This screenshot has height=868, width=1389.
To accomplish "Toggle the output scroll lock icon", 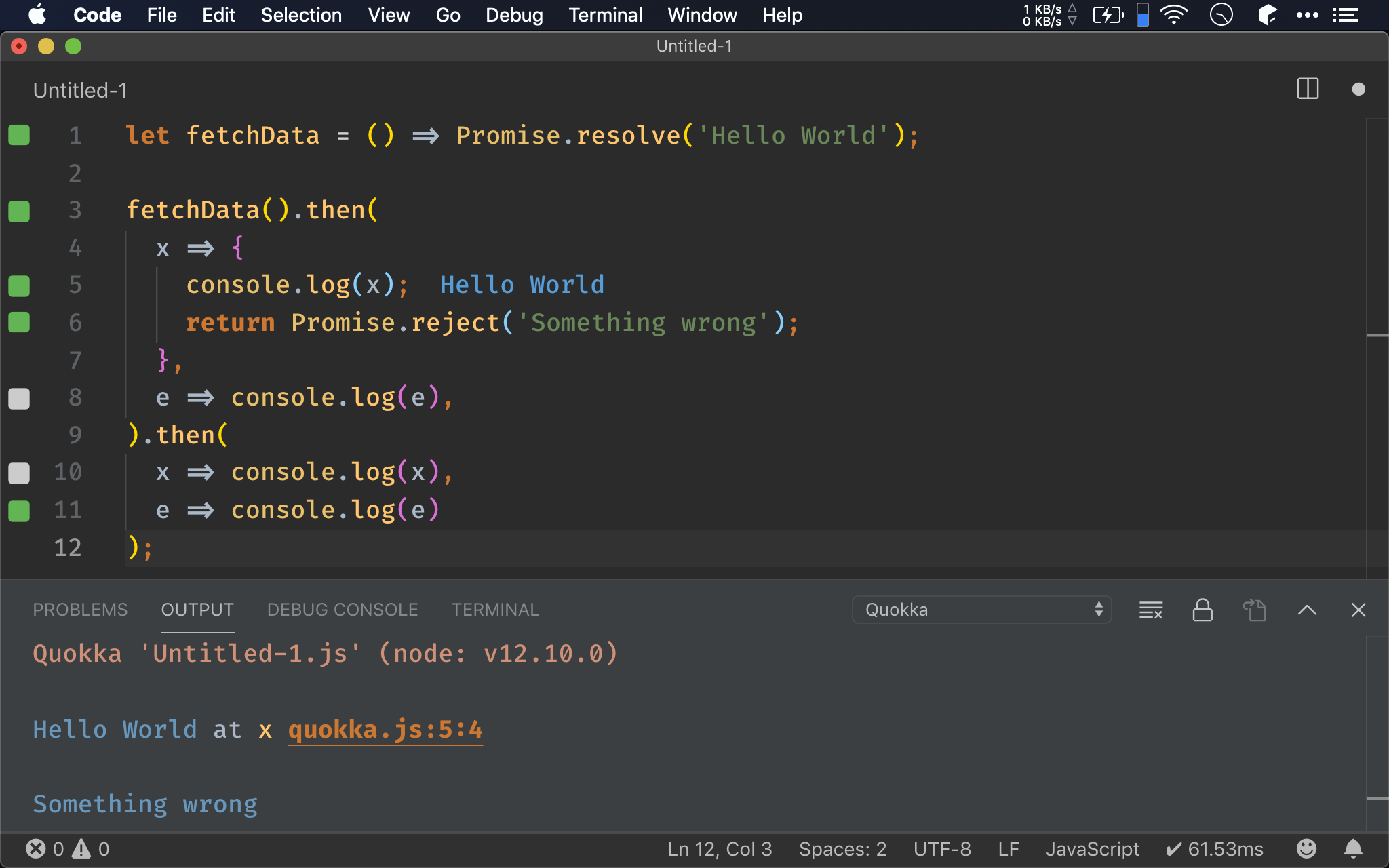I will pyautogui.click(x=1202, y=610).
